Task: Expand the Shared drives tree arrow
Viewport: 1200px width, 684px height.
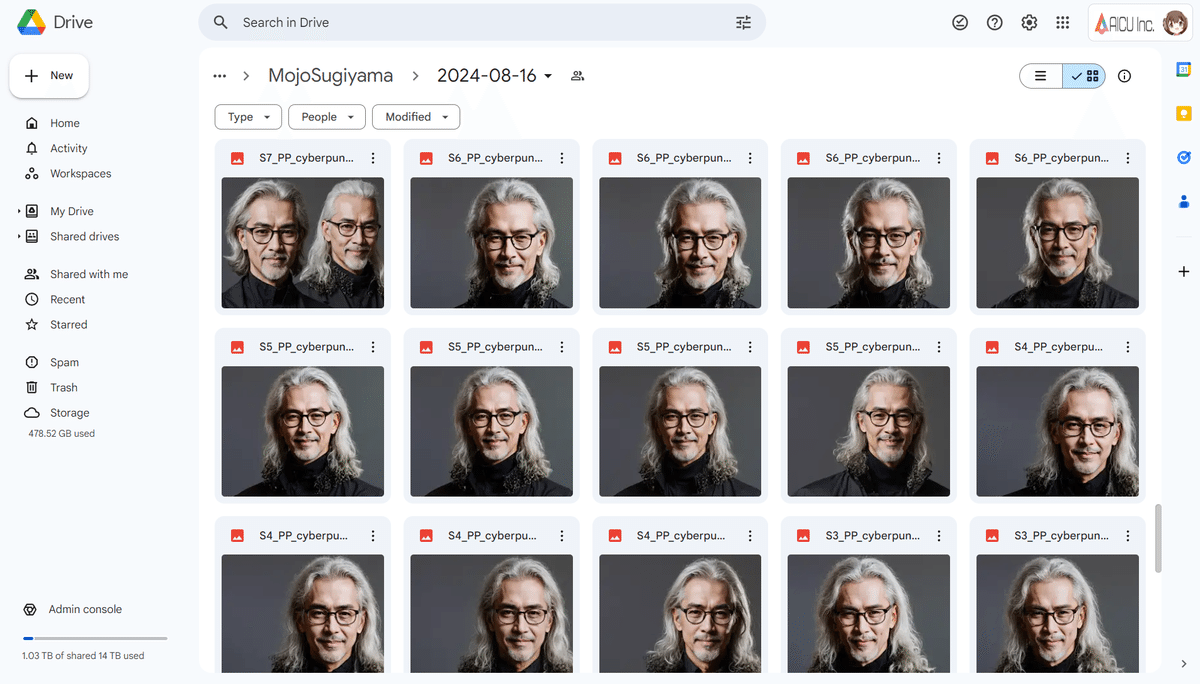Action: tap(18, 236)
